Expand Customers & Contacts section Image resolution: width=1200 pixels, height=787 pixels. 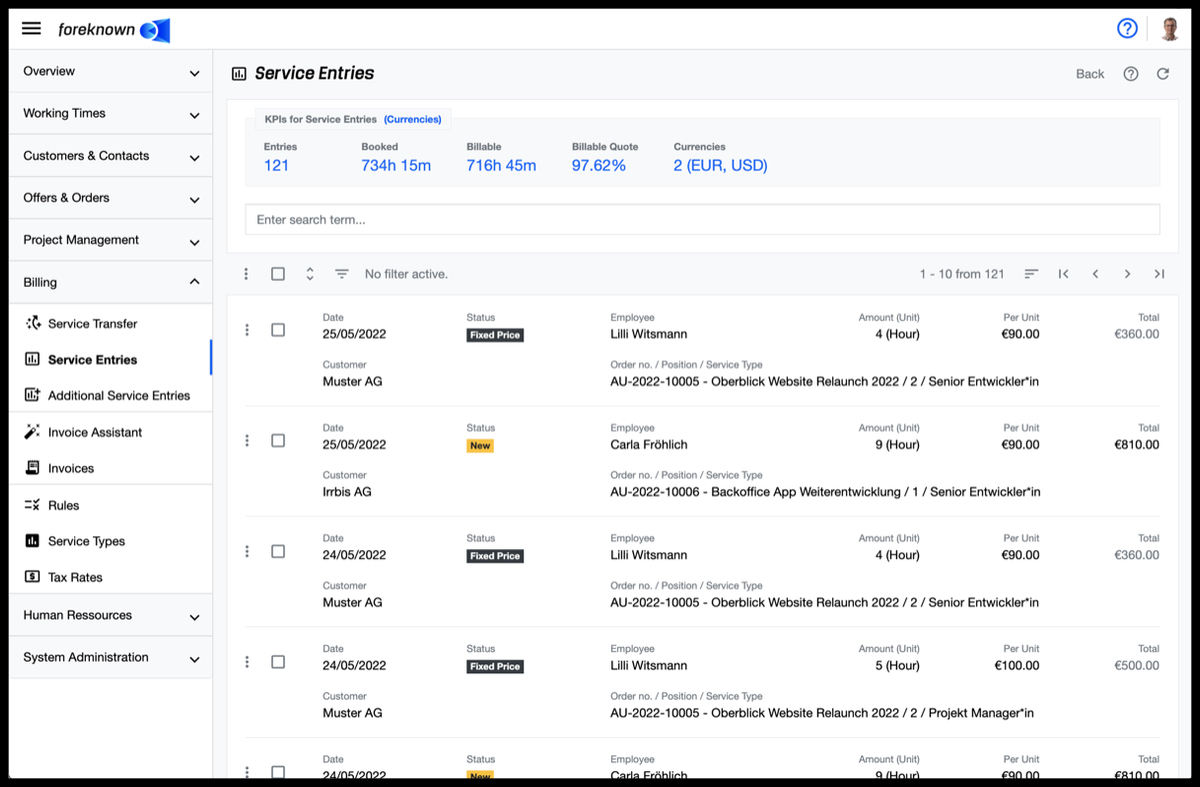coord(110,156)
